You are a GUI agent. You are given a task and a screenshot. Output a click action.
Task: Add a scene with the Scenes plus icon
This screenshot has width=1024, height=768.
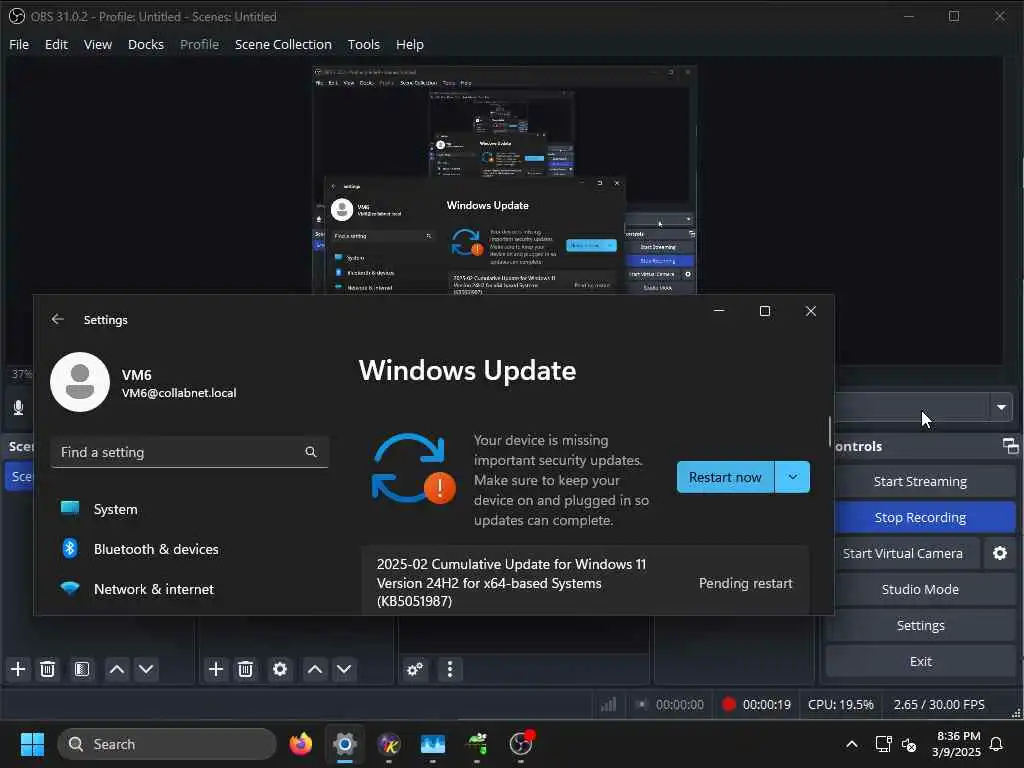[18, 669]
